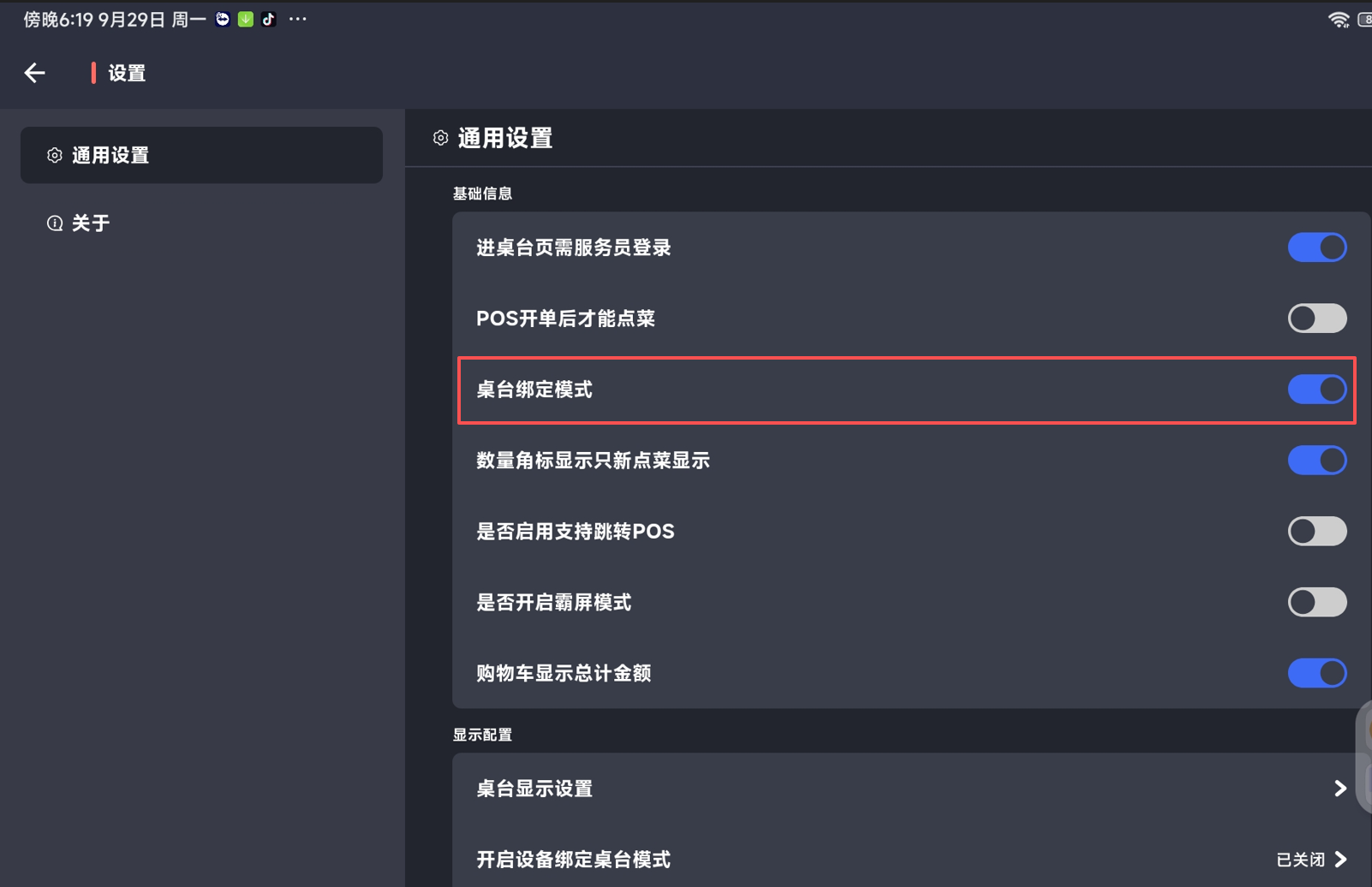Screen dimensions: 1372x887
Task: Click the gear icon beside 通用设置 sidebar item
Action: 55,155
